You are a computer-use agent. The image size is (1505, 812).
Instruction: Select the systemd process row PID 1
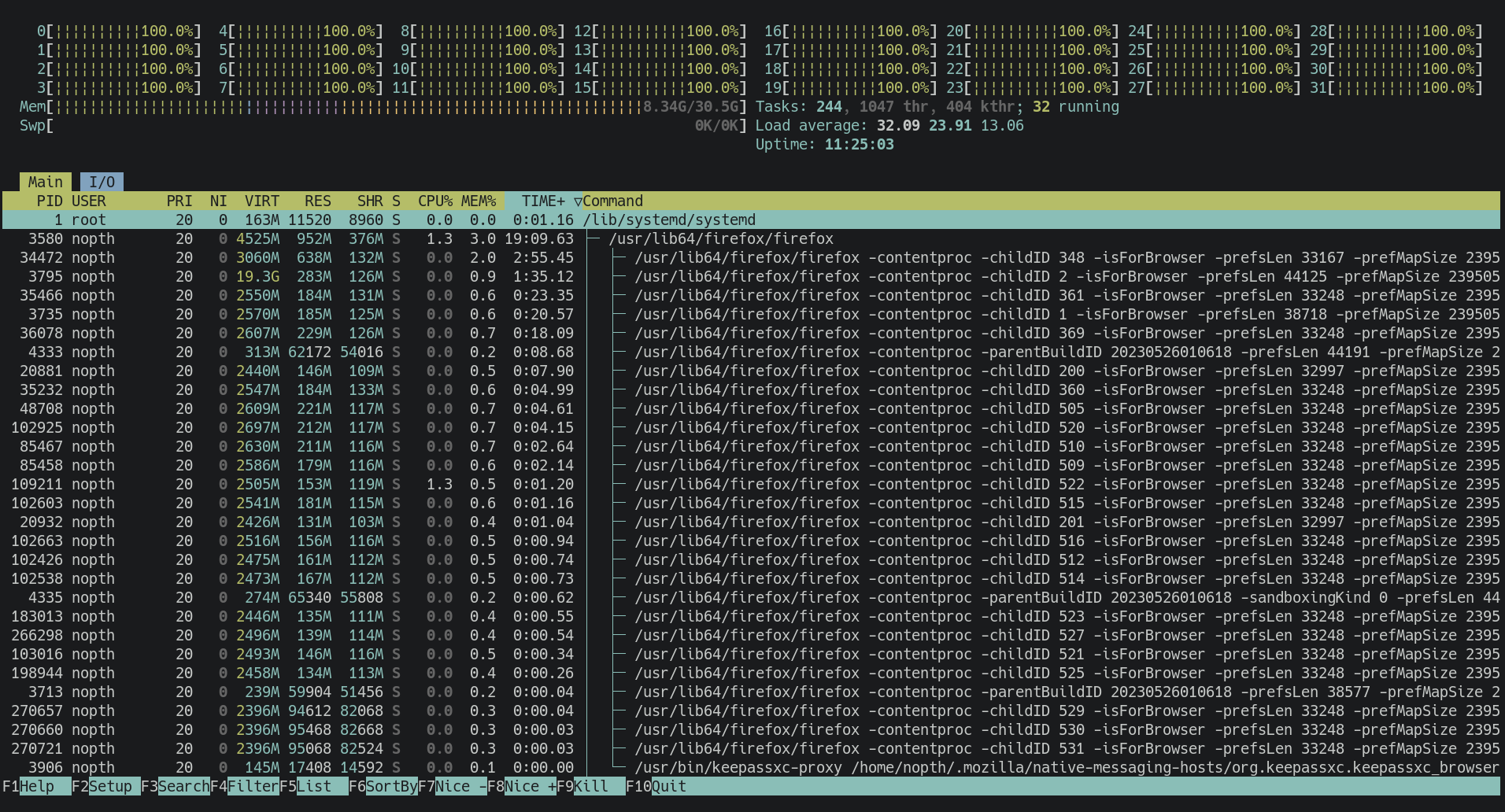pos(752,220)
